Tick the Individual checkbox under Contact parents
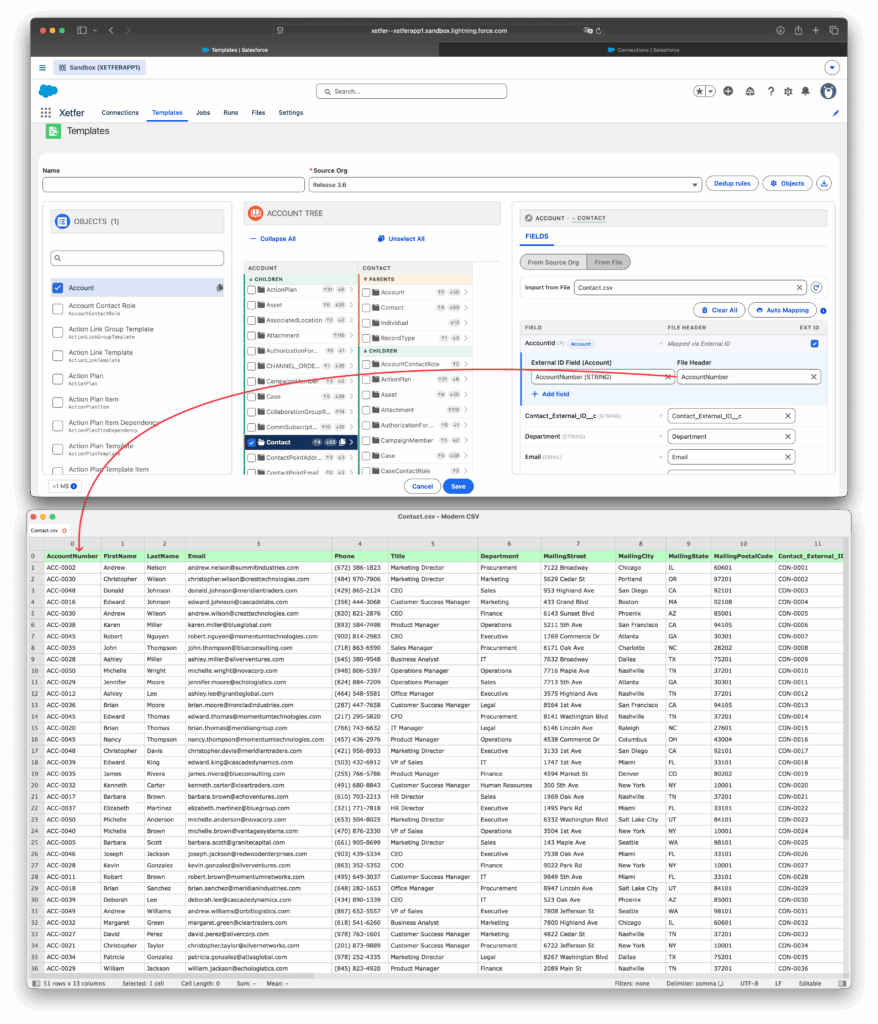Viewport: 878px width, 1024px height. (x=366, y=323)
